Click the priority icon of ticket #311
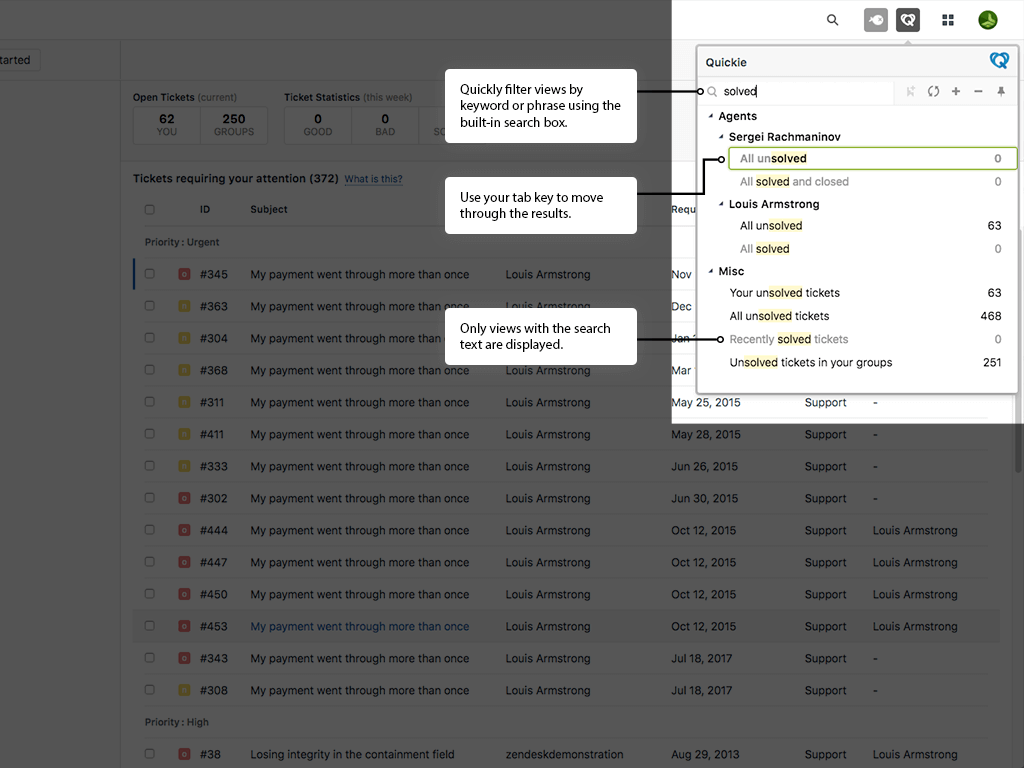The width and height of the screenshot is (1024, 768). 184,402
